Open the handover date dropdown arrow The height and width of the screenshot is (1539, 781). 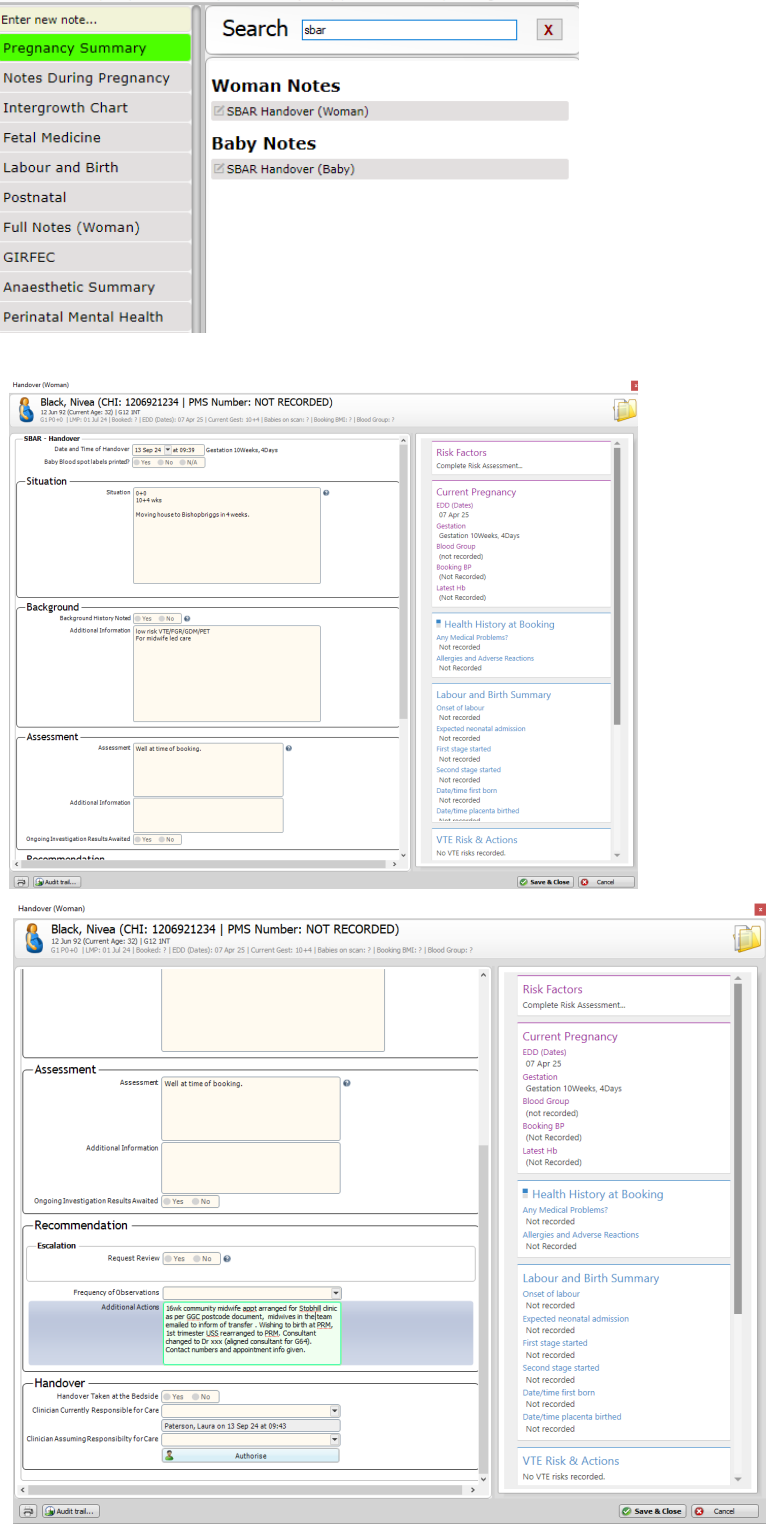[x=168, y=450]
